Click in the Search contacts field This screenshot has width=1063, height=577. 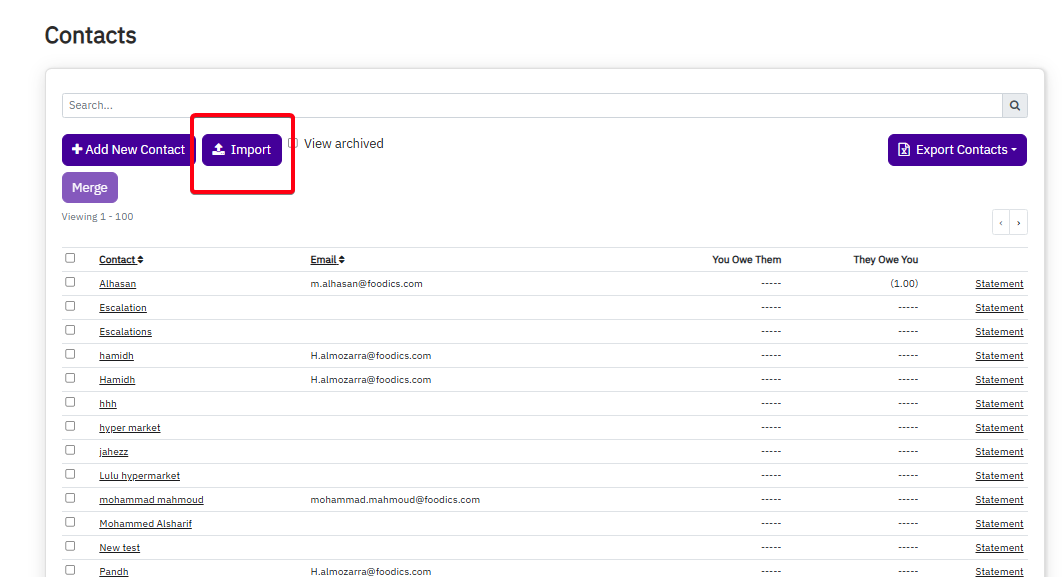pyautogui.click(x=530, y=105)
